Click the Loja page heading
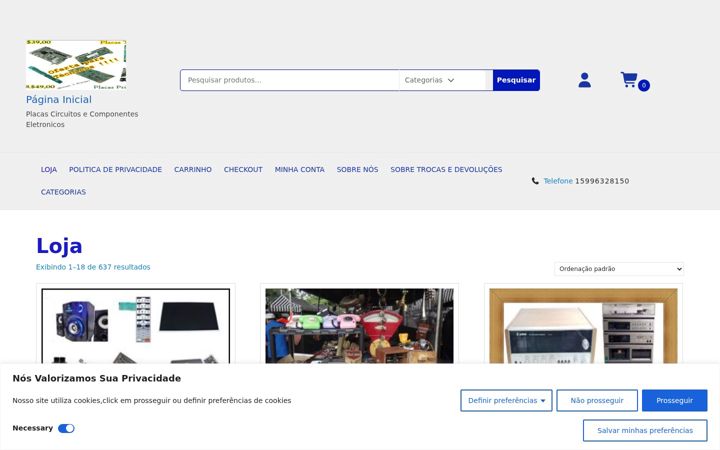This screenshot has height=450, width=720. pos(59,246)
